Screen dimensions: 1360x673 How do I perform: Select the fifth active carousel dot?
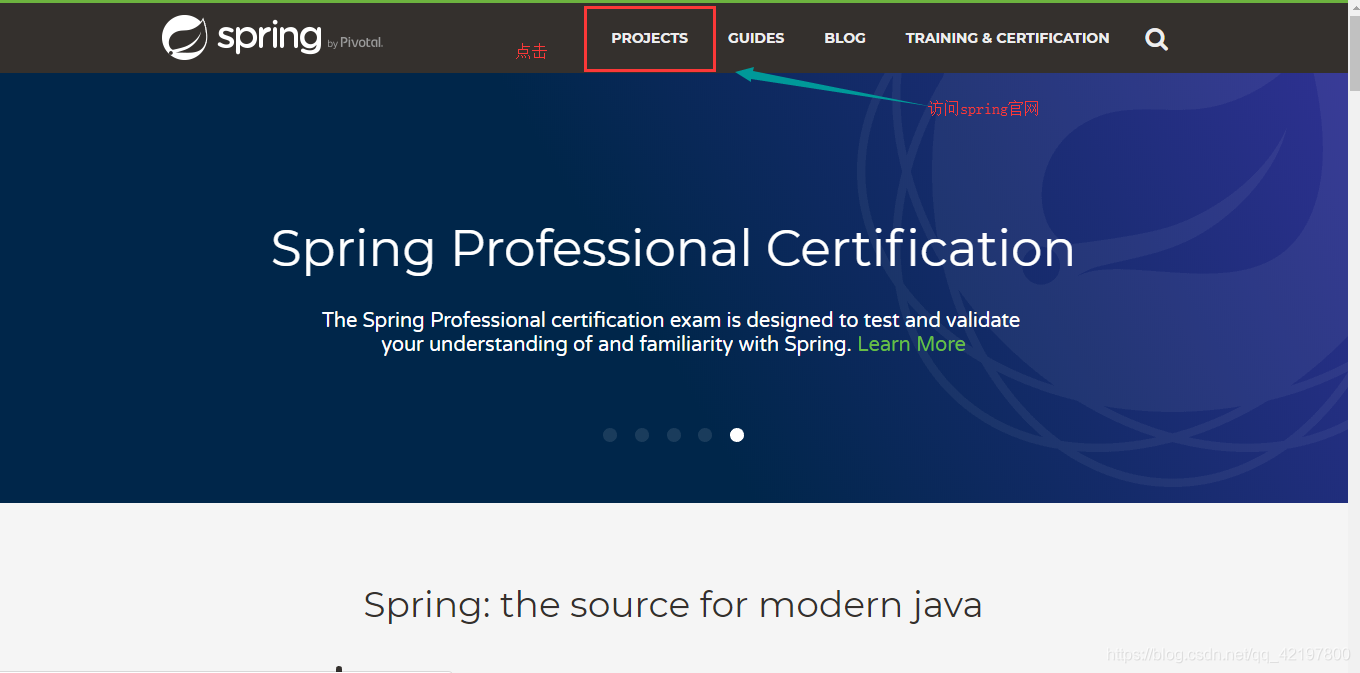[x=737, y=435]
